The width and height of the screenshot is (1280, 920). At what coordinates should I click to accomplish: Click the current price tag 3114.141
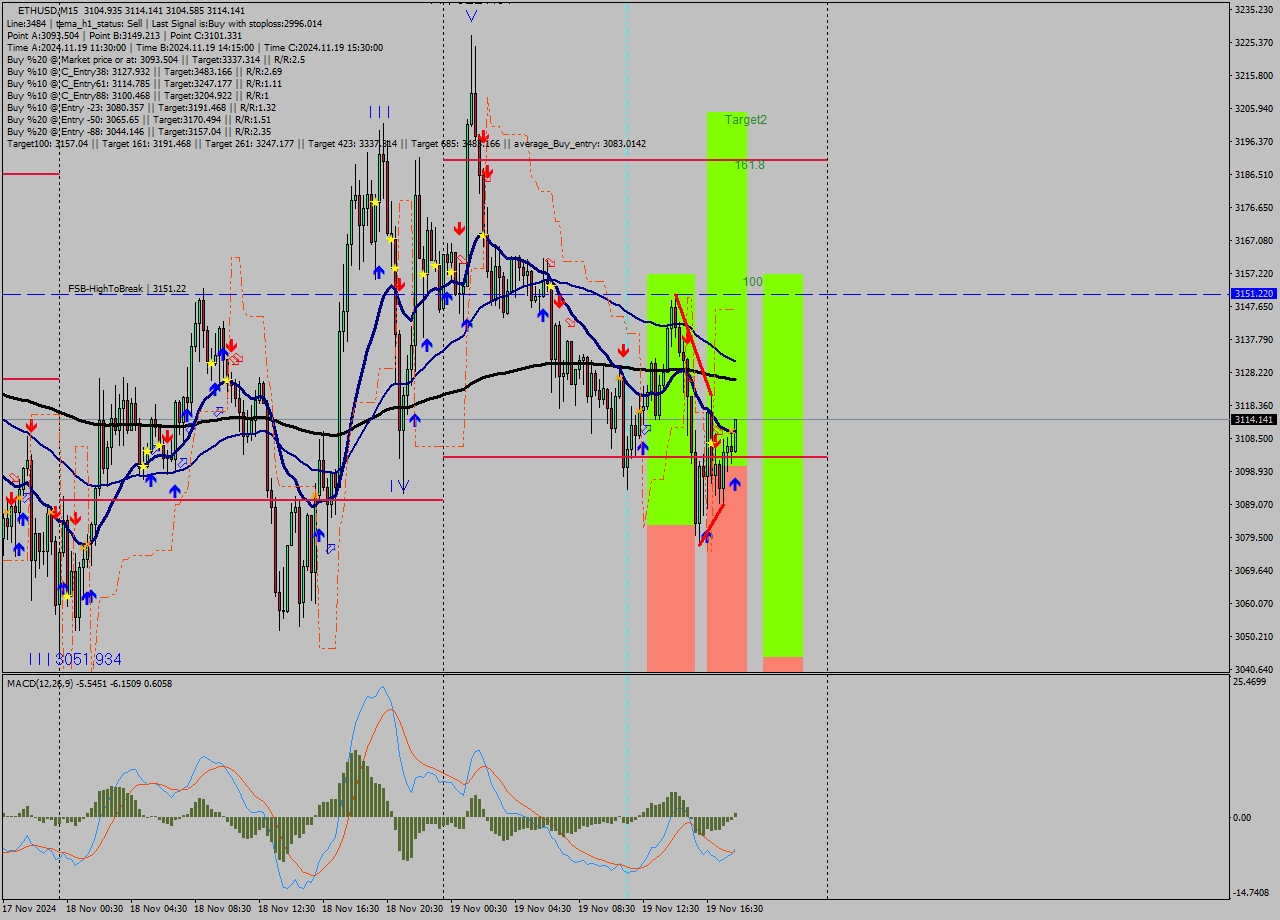click(x=1254, y=419)
